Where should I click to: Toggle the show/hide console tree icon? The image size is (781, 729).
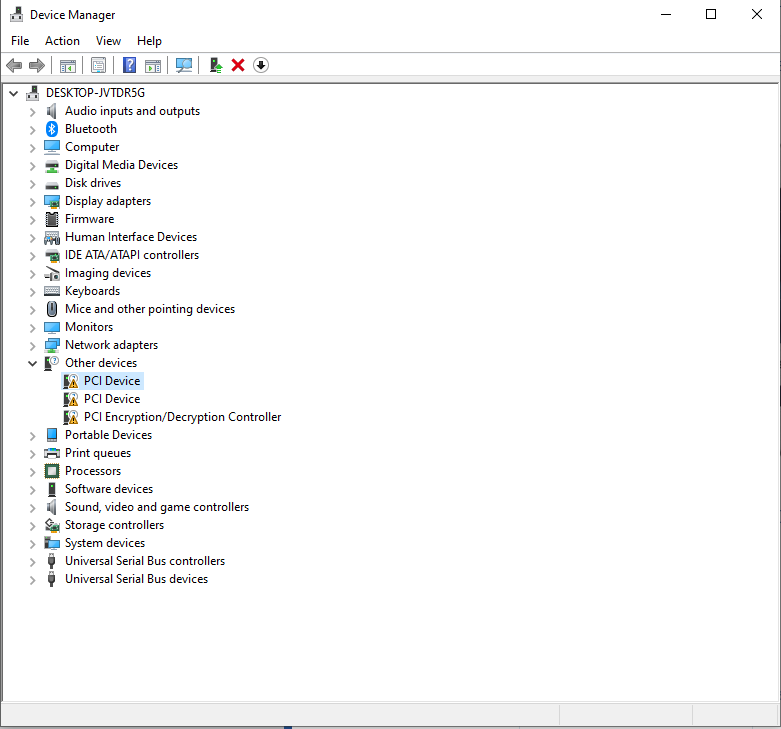click(x=68, y=65)
